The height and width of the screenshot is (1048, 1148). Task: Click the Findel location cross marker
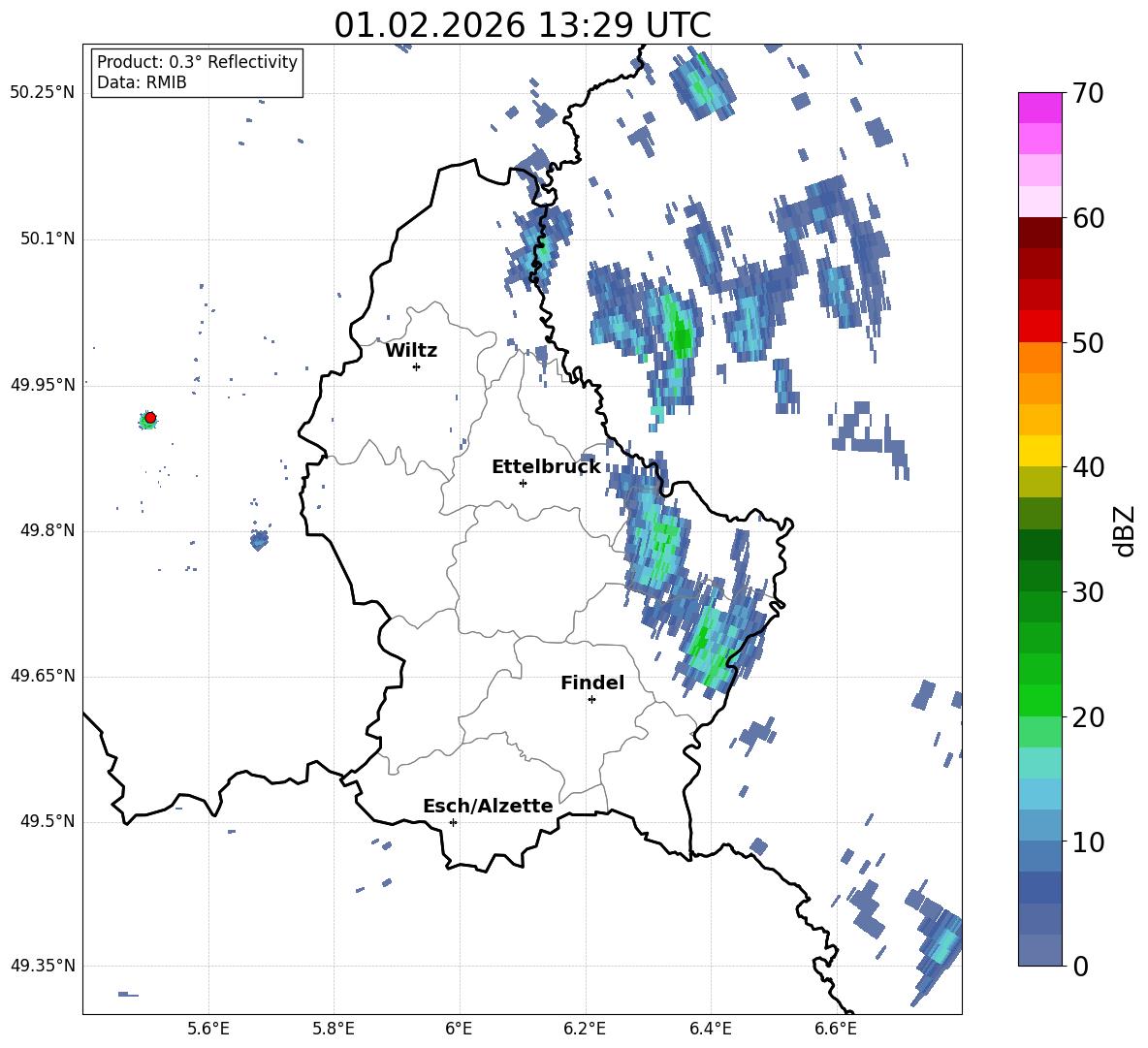pyautogui.click(x=591, y=700)
